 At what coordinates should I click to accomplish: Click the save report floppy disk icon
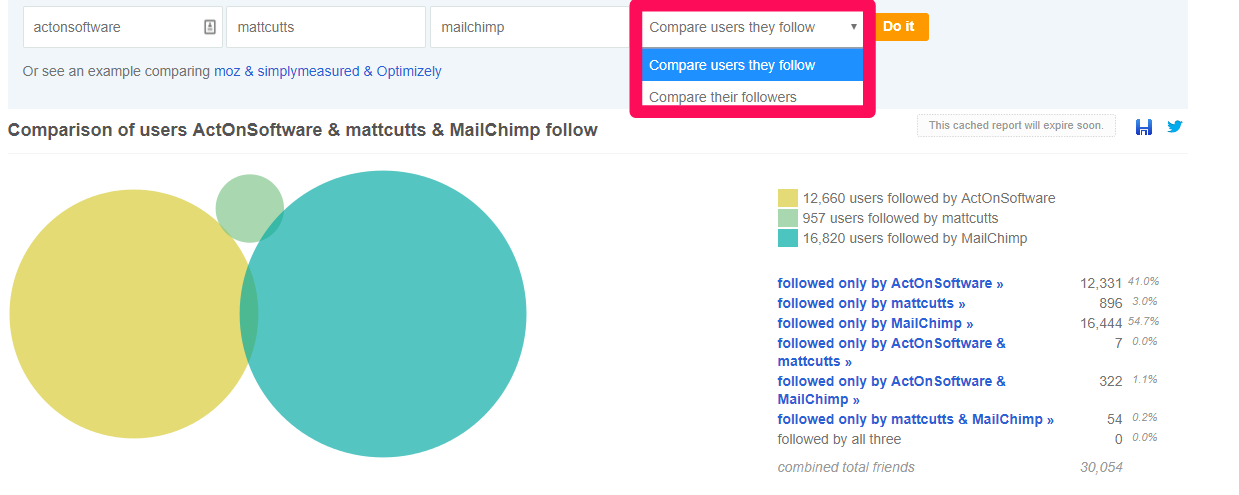[1144, 127]
